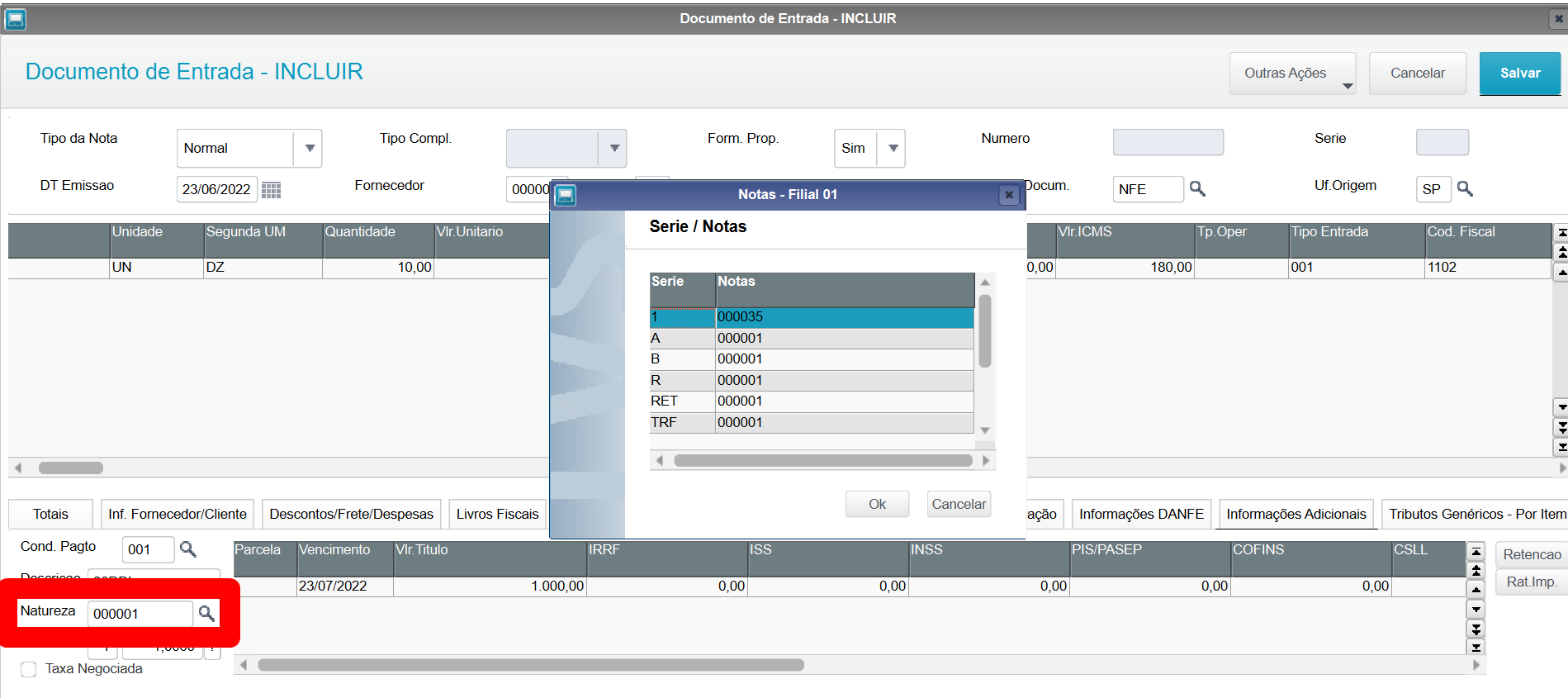The image size is (1568, 698).
Task: Click the Serie/Notas horizontal scrollbar thumb
Action: click(x=823, y=460)
